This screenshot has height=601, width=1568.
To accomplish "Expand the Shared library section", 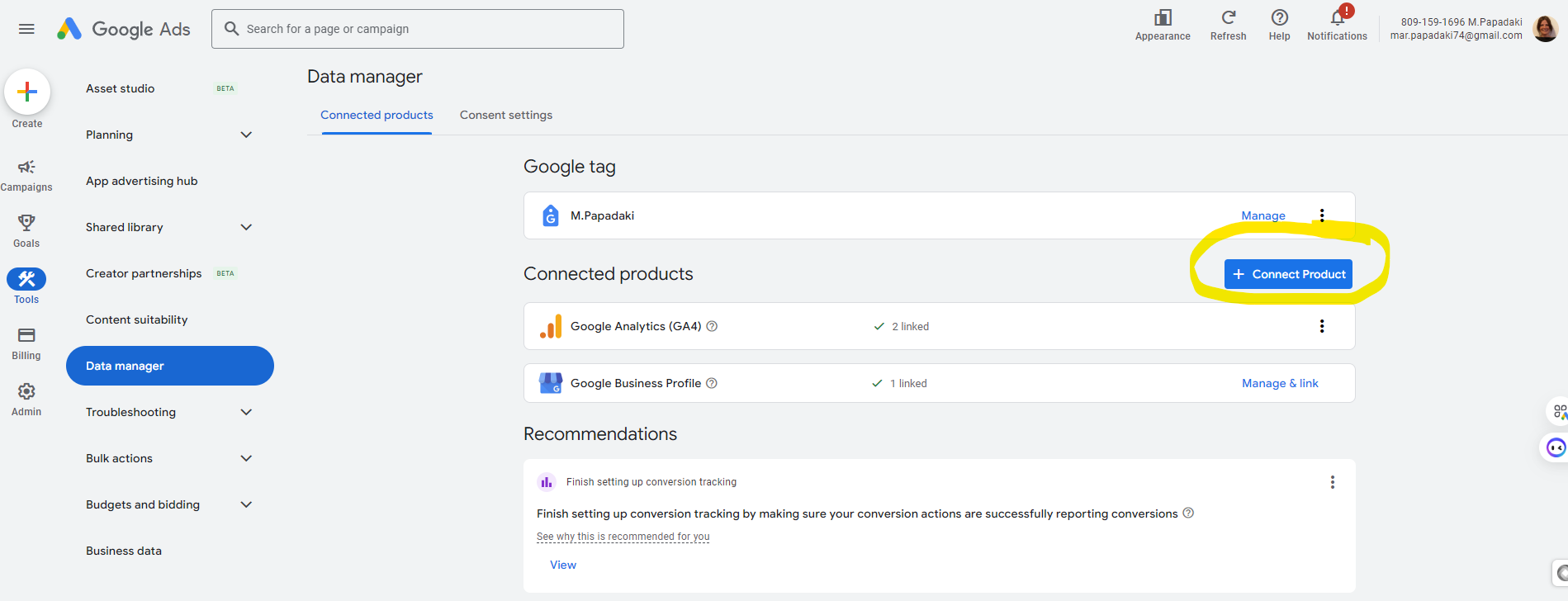I will [246, 227].
